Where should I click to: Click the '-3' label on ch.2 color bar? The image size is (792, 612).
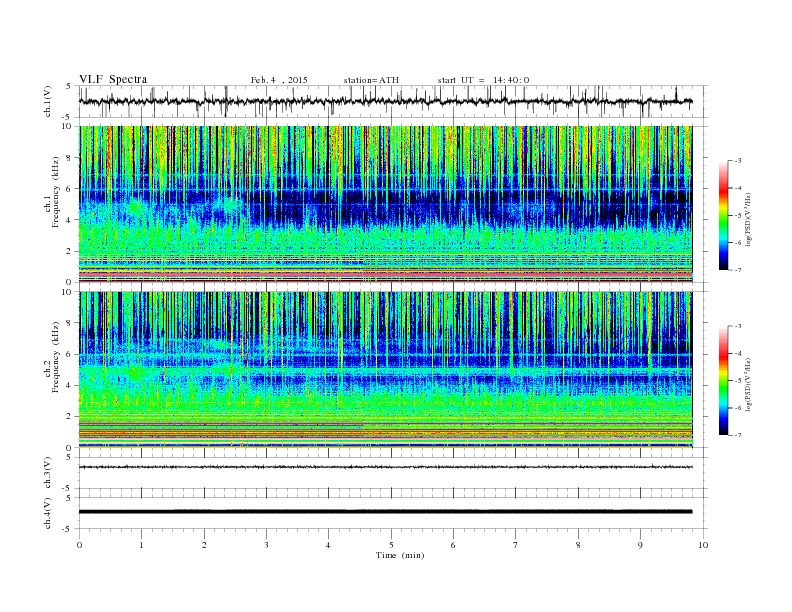(738, 326)
